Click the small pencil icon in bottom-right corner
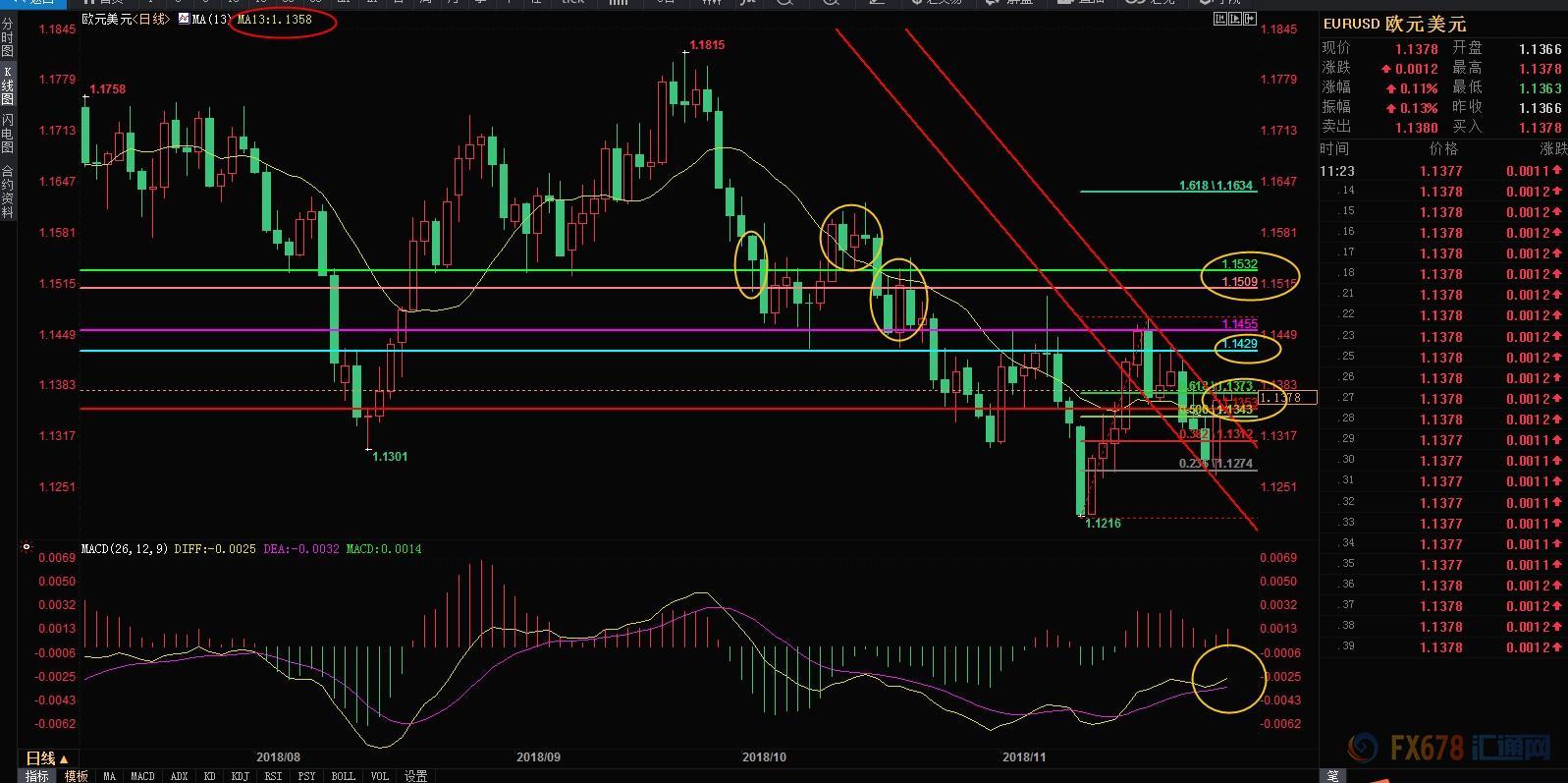This screenshot has width=1568, height=783. (x=1332, y=775)
